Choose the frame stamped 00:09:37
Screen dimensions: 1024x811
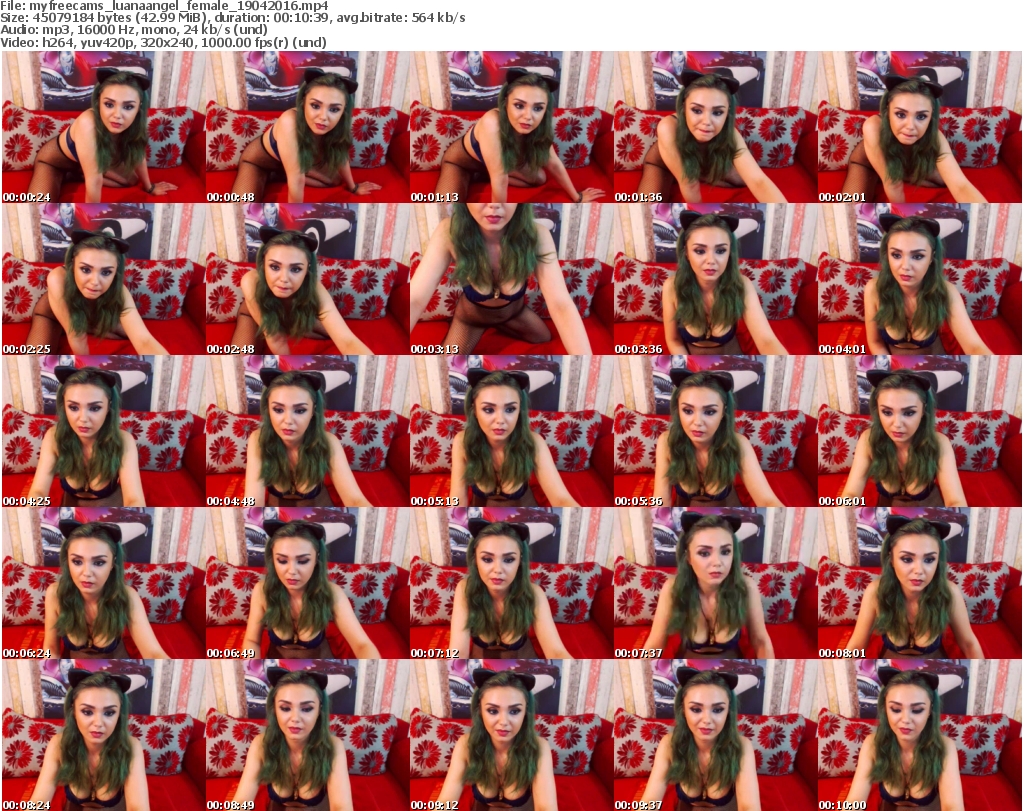pos(715,735)
